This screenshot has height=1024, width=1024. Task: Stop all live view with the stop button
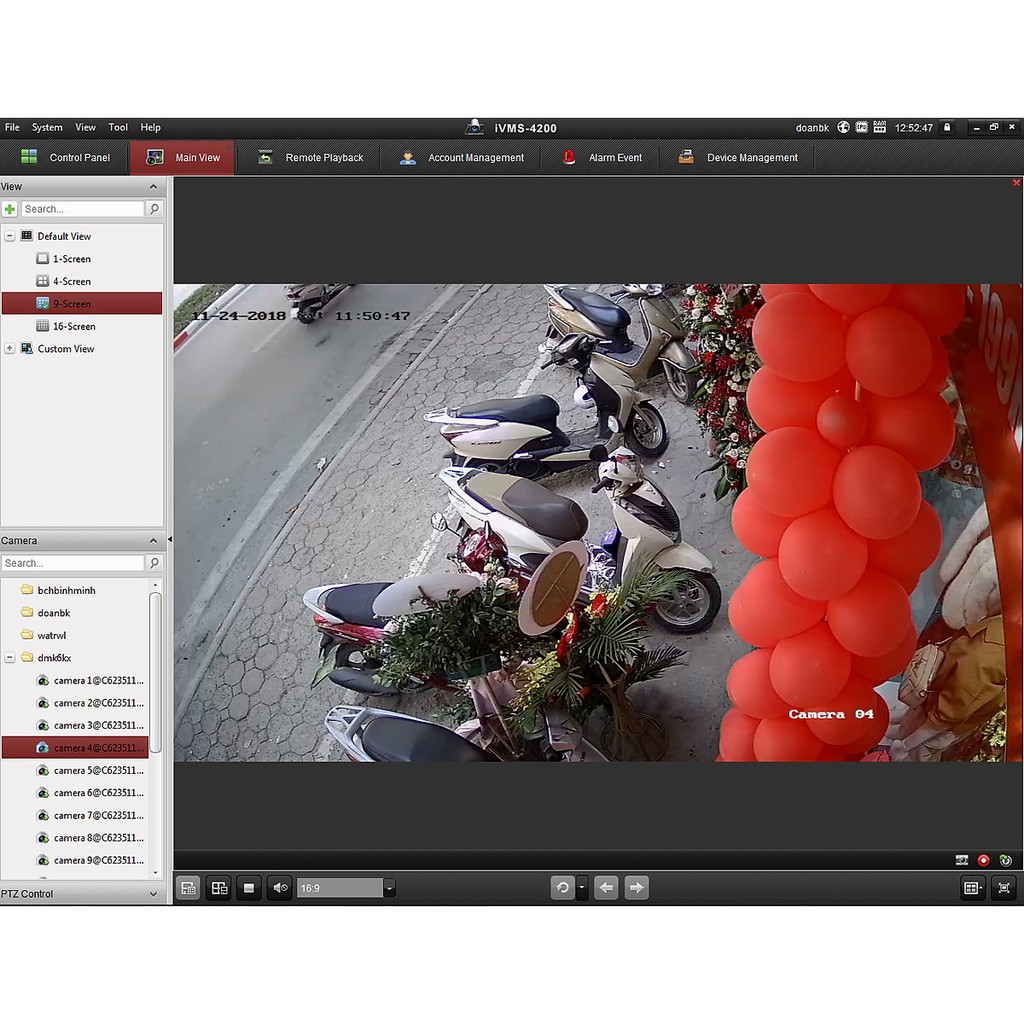[x=250, y=888]
